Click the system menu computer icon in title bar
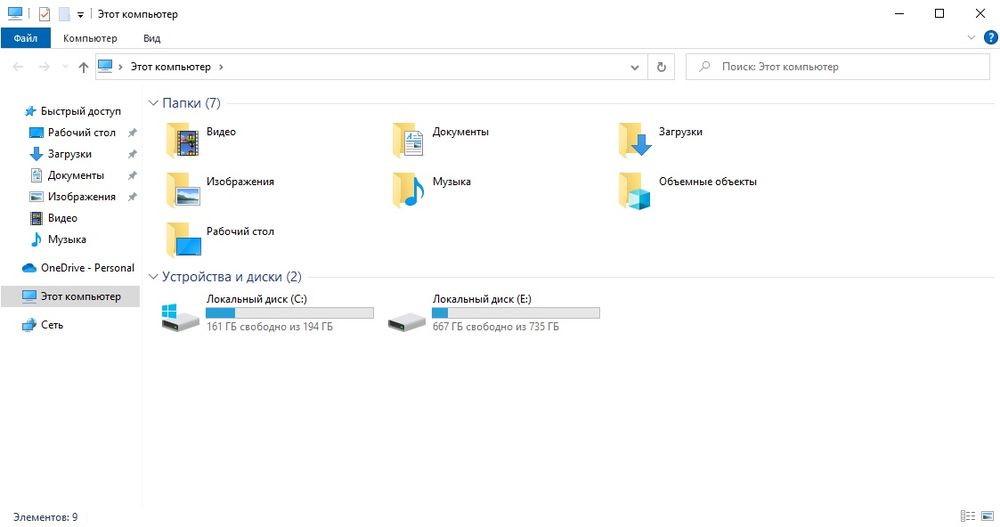Image resolution: width=1000 pixels, height=527 pixels. [15, 13]
